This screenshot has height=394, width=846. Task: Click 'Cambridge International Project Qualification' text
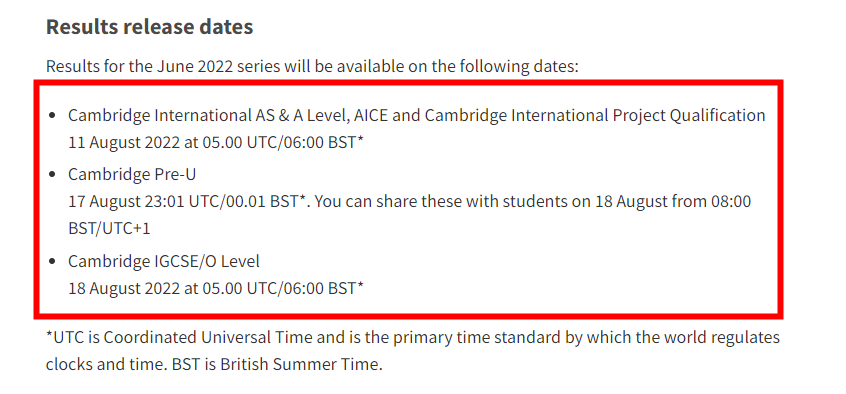(x=595, y=116)
